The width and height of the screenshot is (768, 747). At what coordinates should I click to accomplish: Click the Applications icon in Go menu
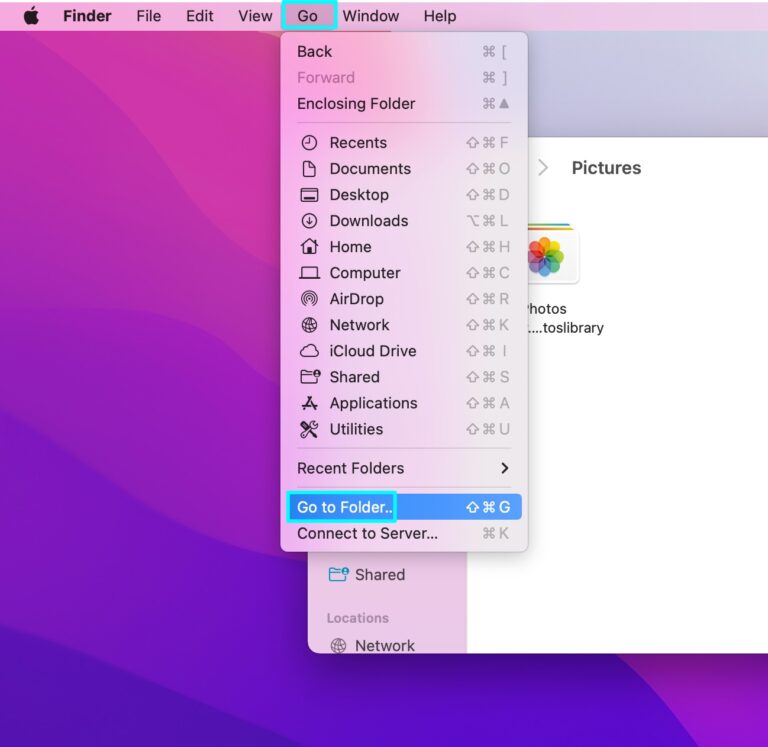[309, 403]
